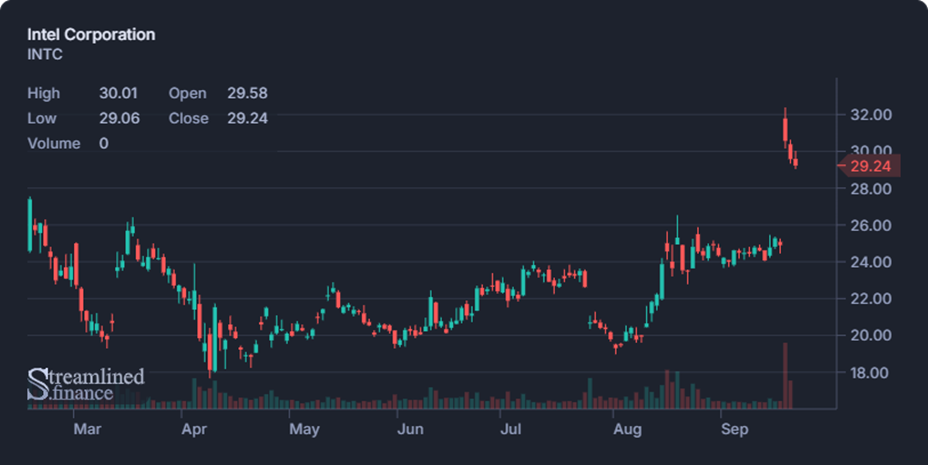Click the Low value 29.06
The height and width of the screenshot is (465, 928).
[x=120, y=118]
